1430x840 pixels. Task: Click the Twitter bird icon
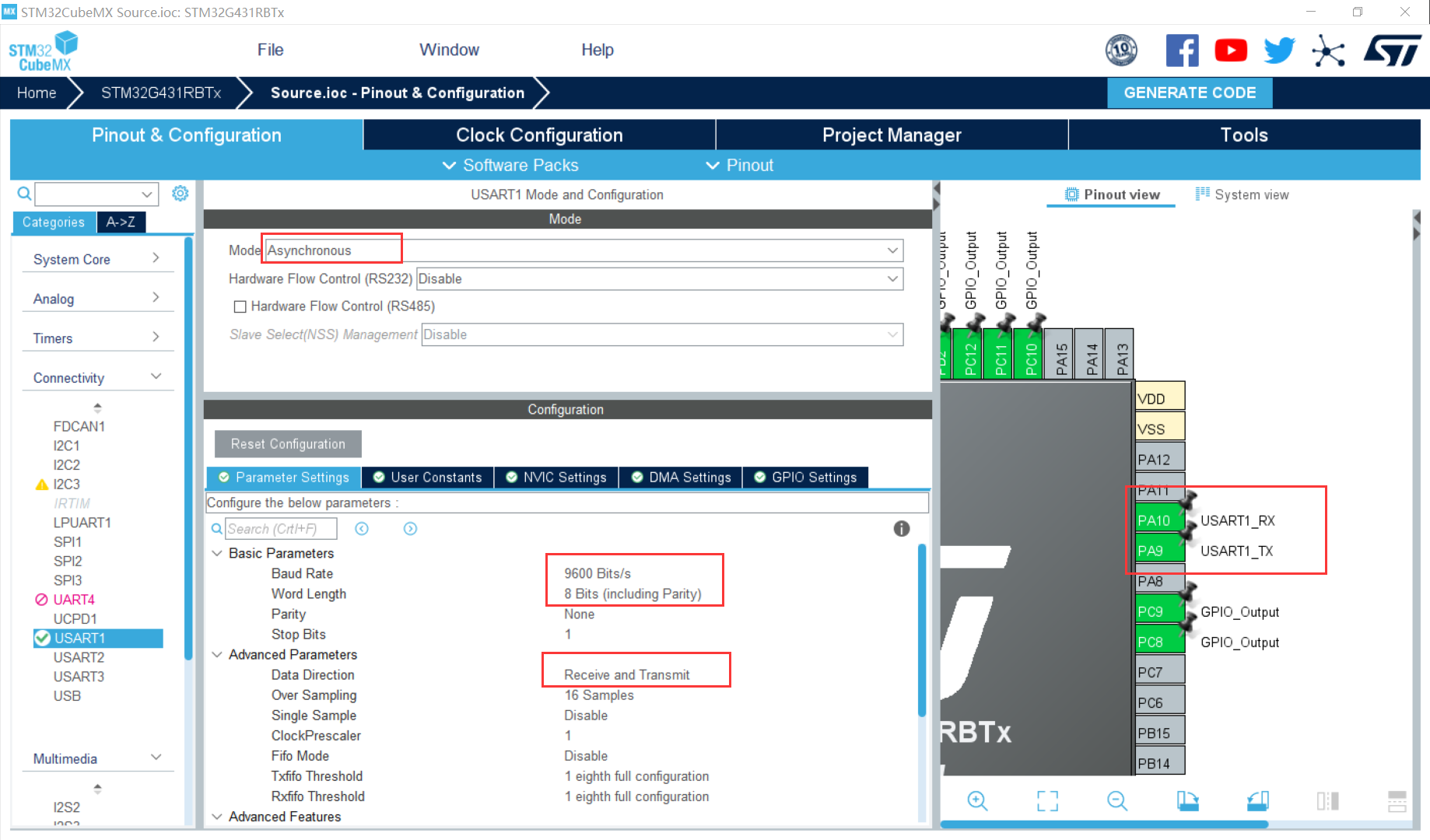pos(1278,51)
